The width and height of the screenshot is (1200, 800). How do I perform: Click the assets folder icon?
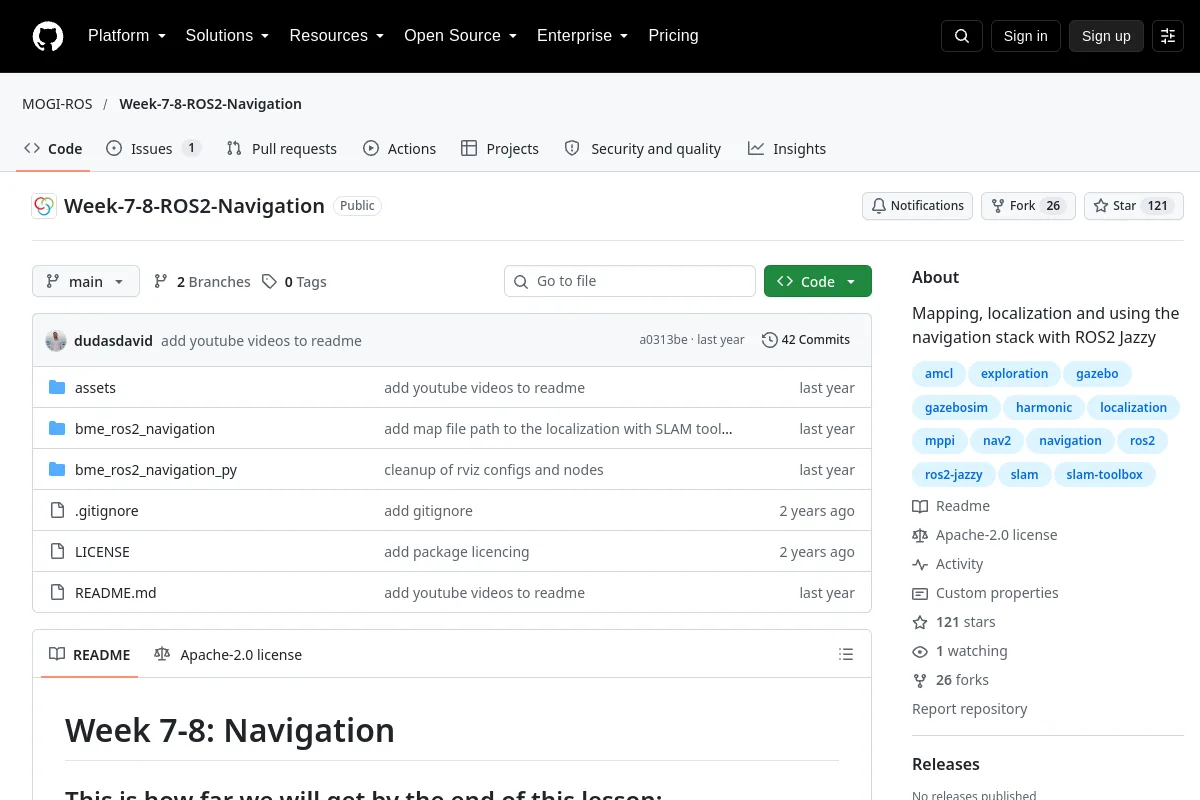[x=57, y=388]
